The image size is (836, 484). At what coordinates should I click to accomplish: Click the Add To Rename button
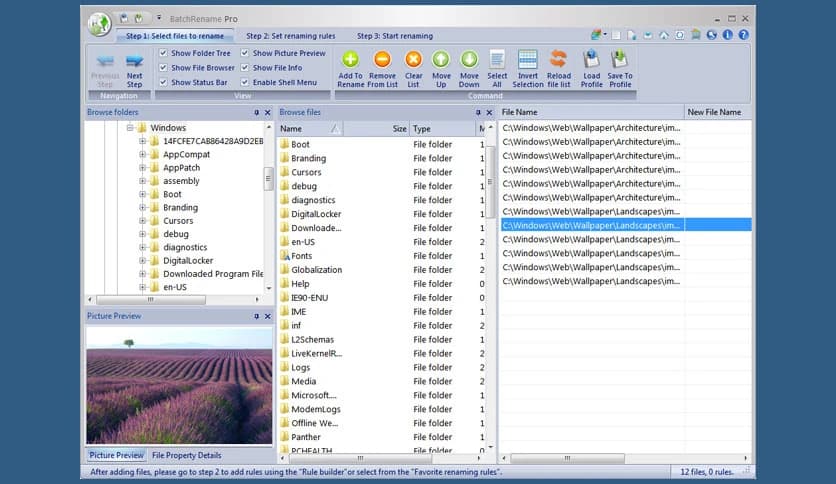click(x=350, y=69)
